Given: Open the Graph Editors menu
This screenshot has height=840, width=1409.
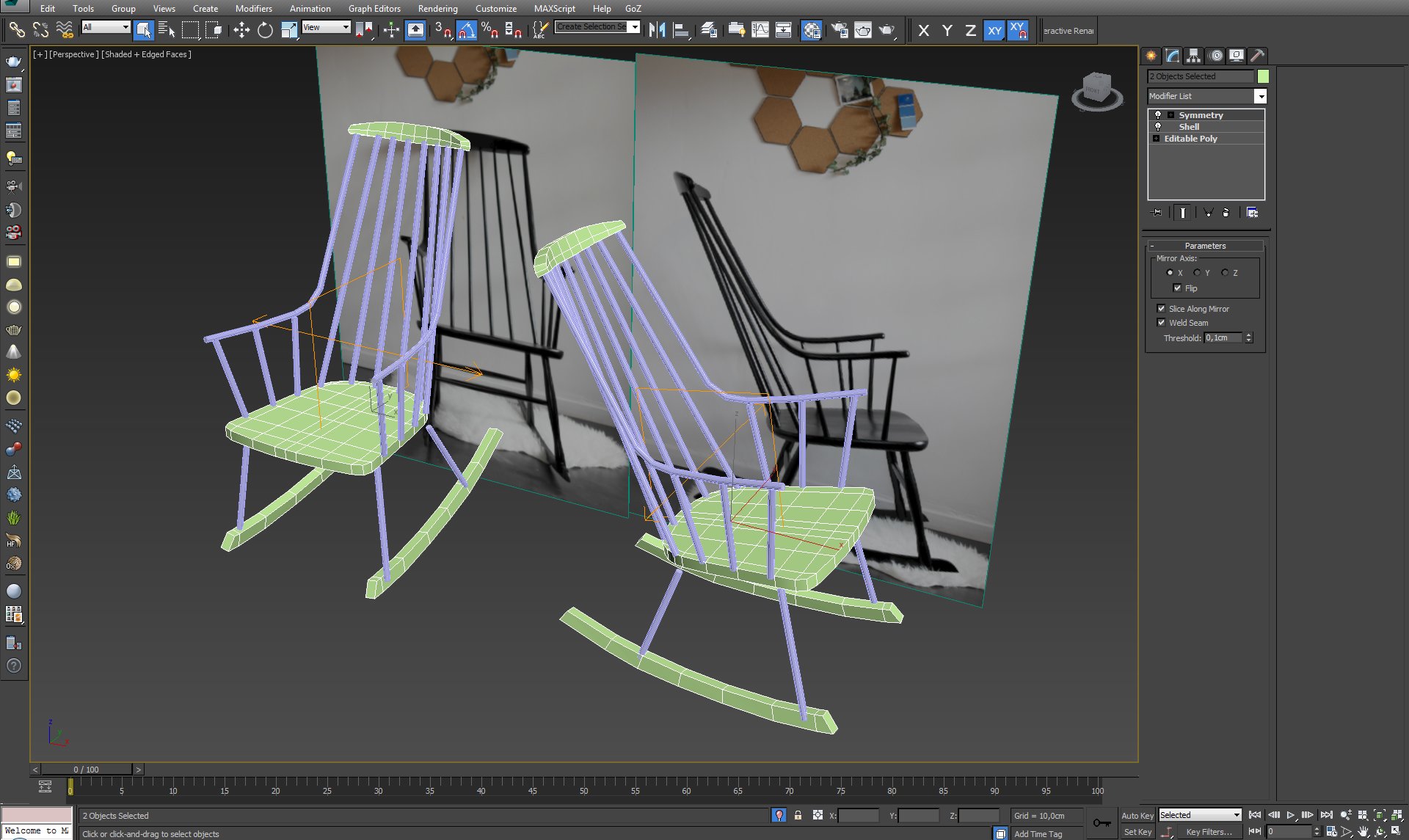Looking at the screenshot, I should [374, 9].
